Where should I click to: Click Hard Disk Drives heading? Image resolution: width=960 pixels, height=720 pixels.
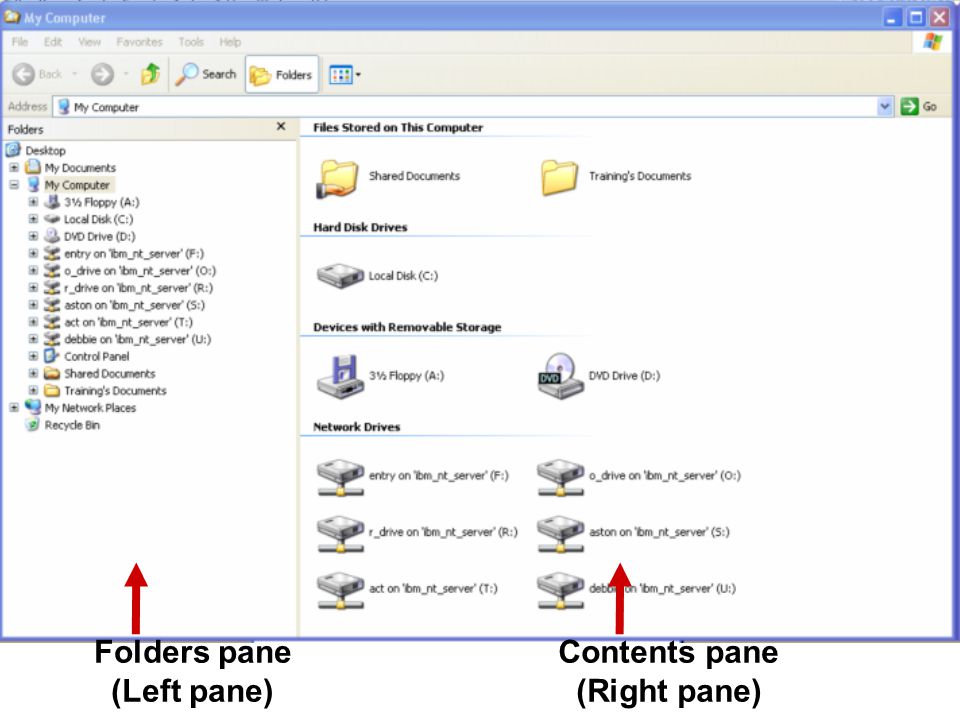pyautogui.click(x=360, y=227)
